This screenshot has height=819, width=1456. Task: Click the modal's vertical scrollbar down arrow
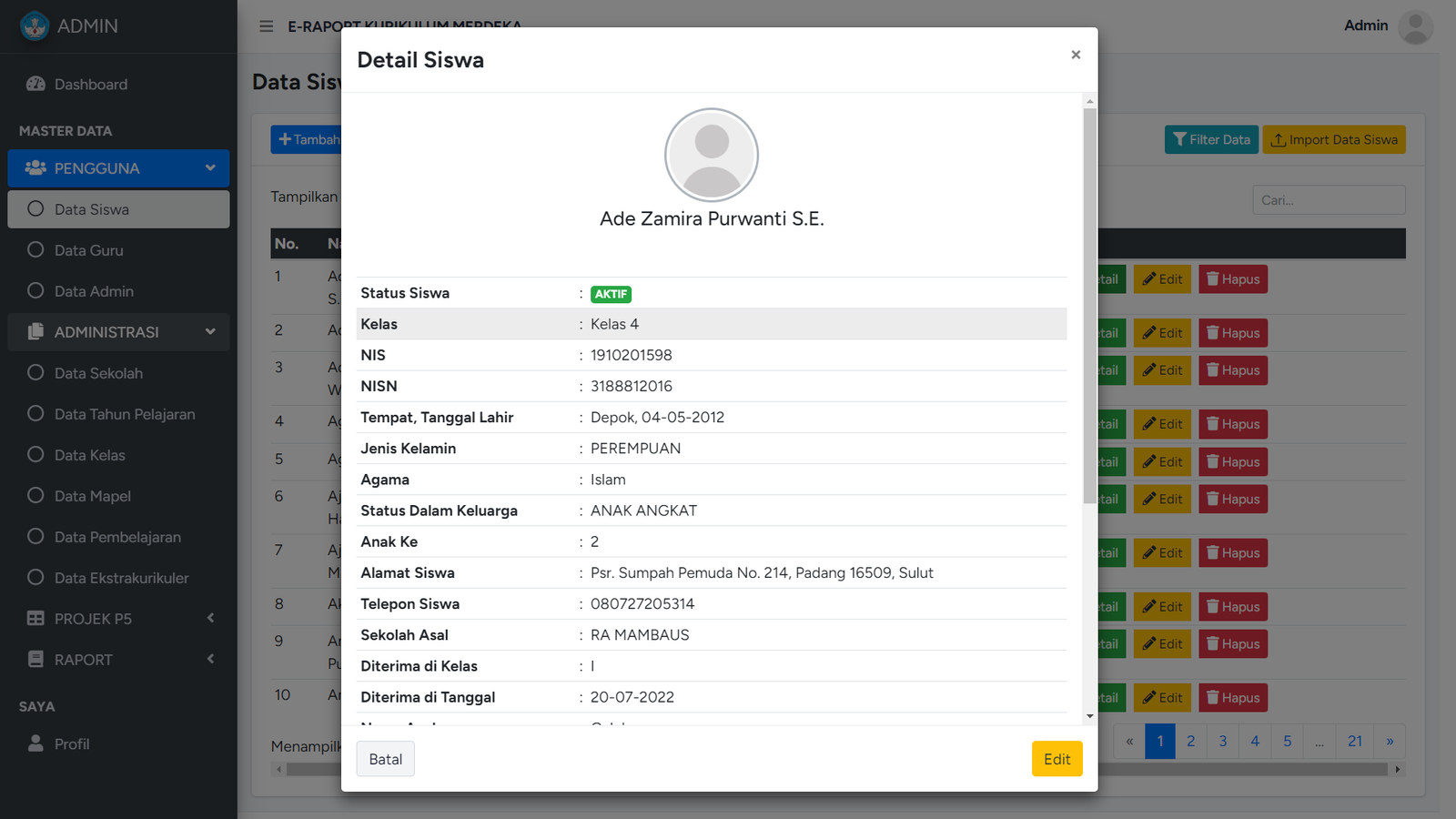(x=1089, y=716)
